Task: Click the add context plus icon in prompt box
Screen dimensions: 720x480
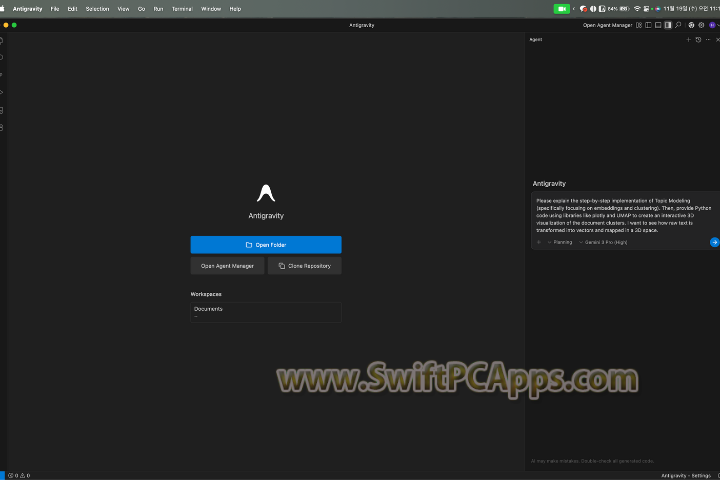Action: click(539, 242)
